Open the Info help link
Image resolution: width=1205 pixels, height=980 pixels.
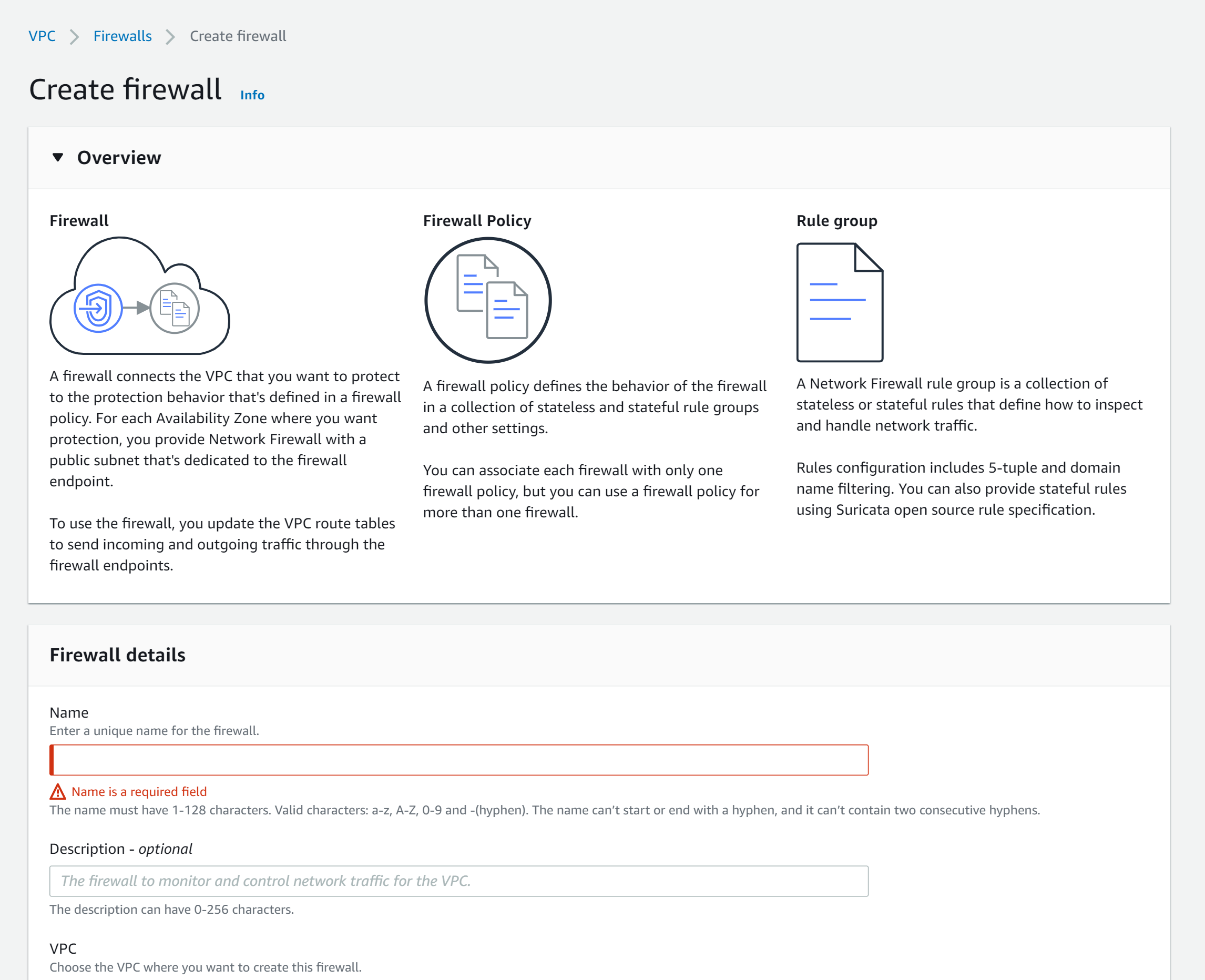pyautogui.click(x=252, y=95)
